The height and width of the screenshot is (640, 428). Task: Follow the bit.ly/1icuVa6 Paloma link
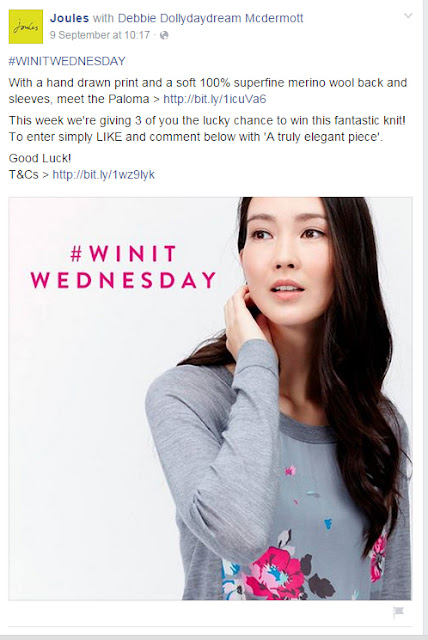click(x=215, y=99)
